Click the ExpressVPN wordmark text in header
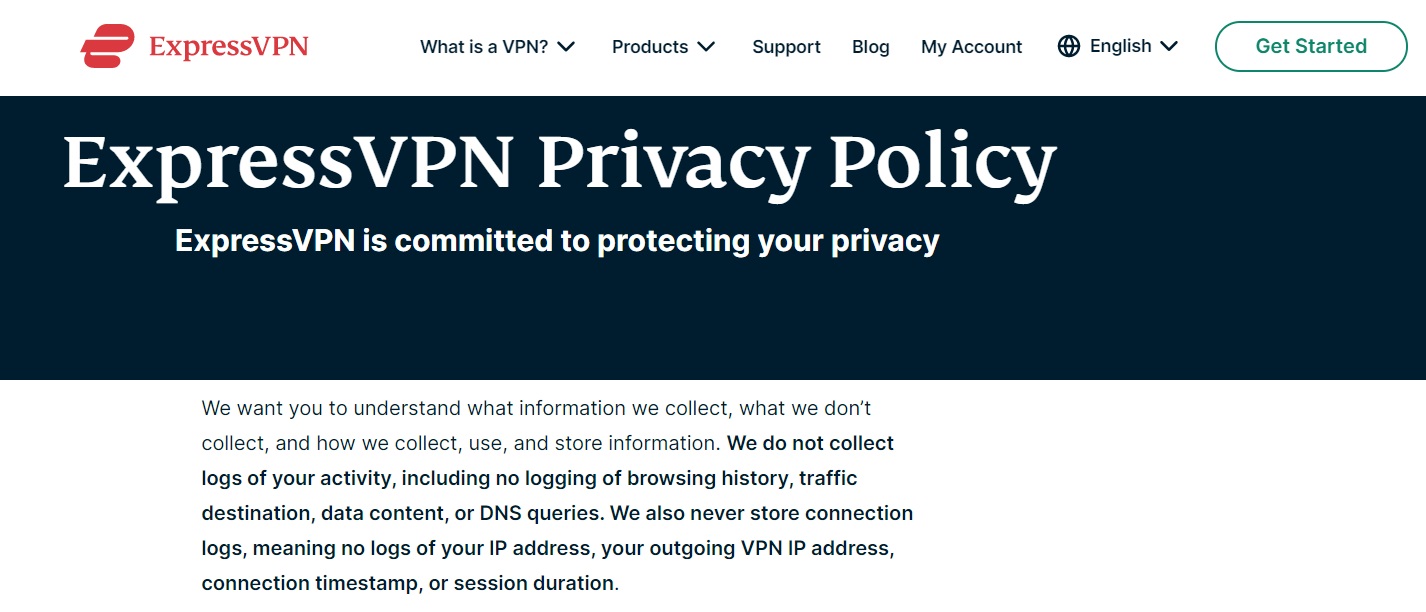This screenshot has width=1426, height=612. [228, 47]
